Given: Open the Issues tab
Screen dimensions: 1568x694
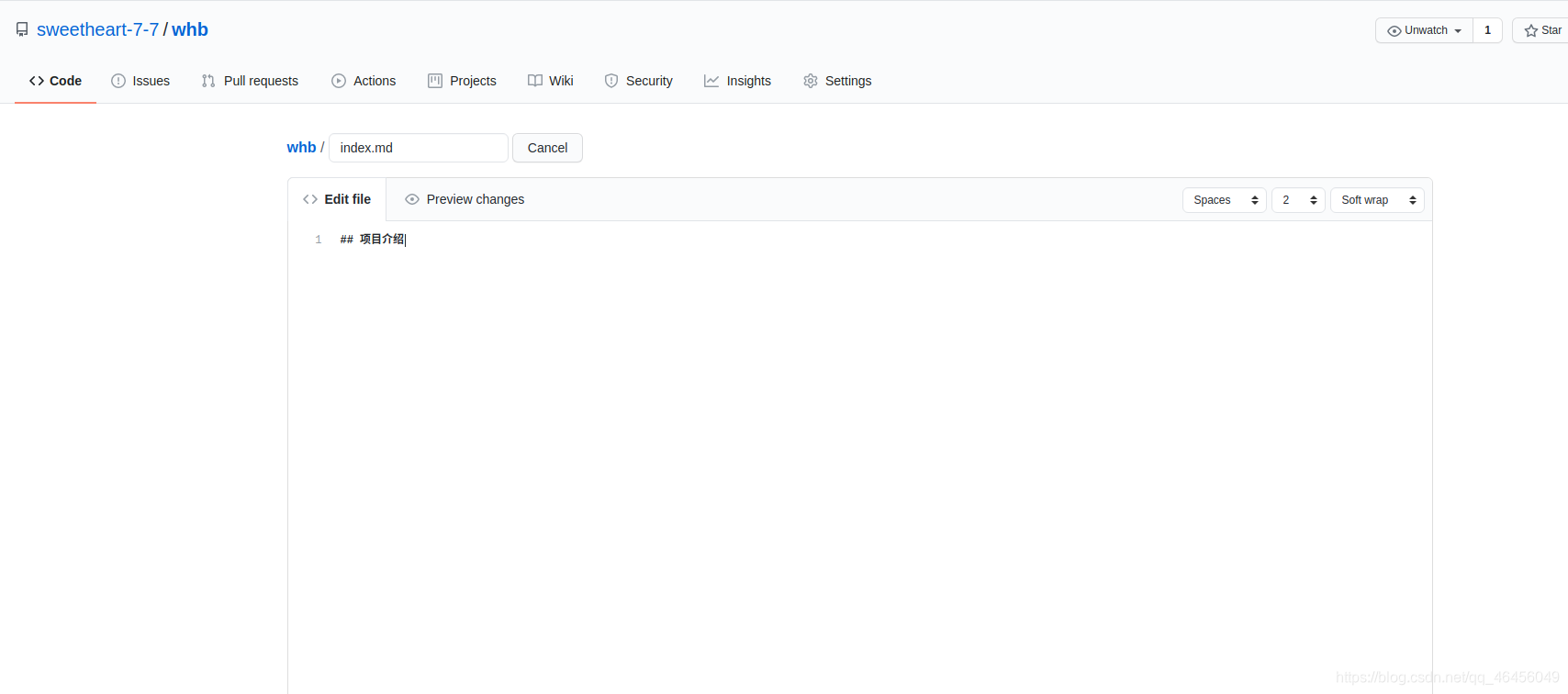Looking at the screenshot, I should (140, 81).
